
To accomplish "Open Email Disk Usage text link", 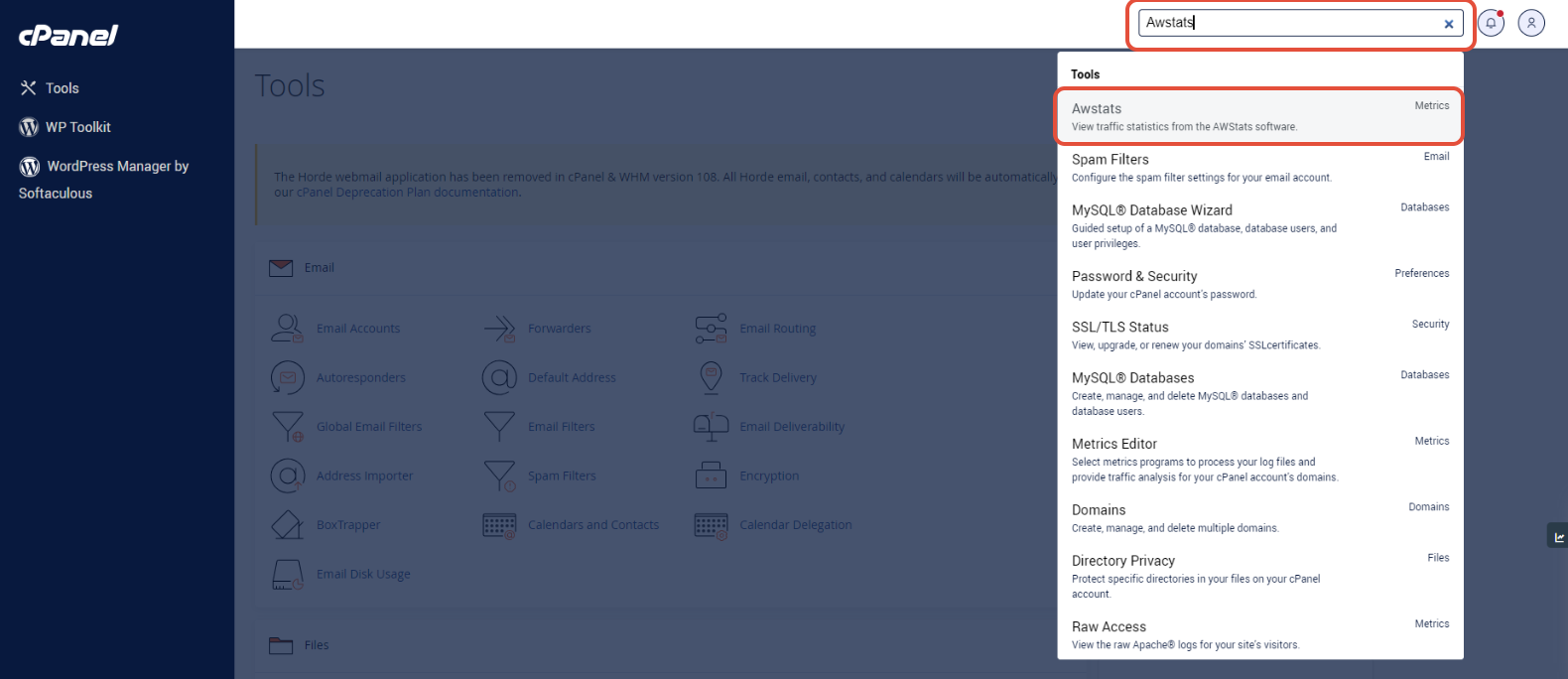I will coord(363,574).
